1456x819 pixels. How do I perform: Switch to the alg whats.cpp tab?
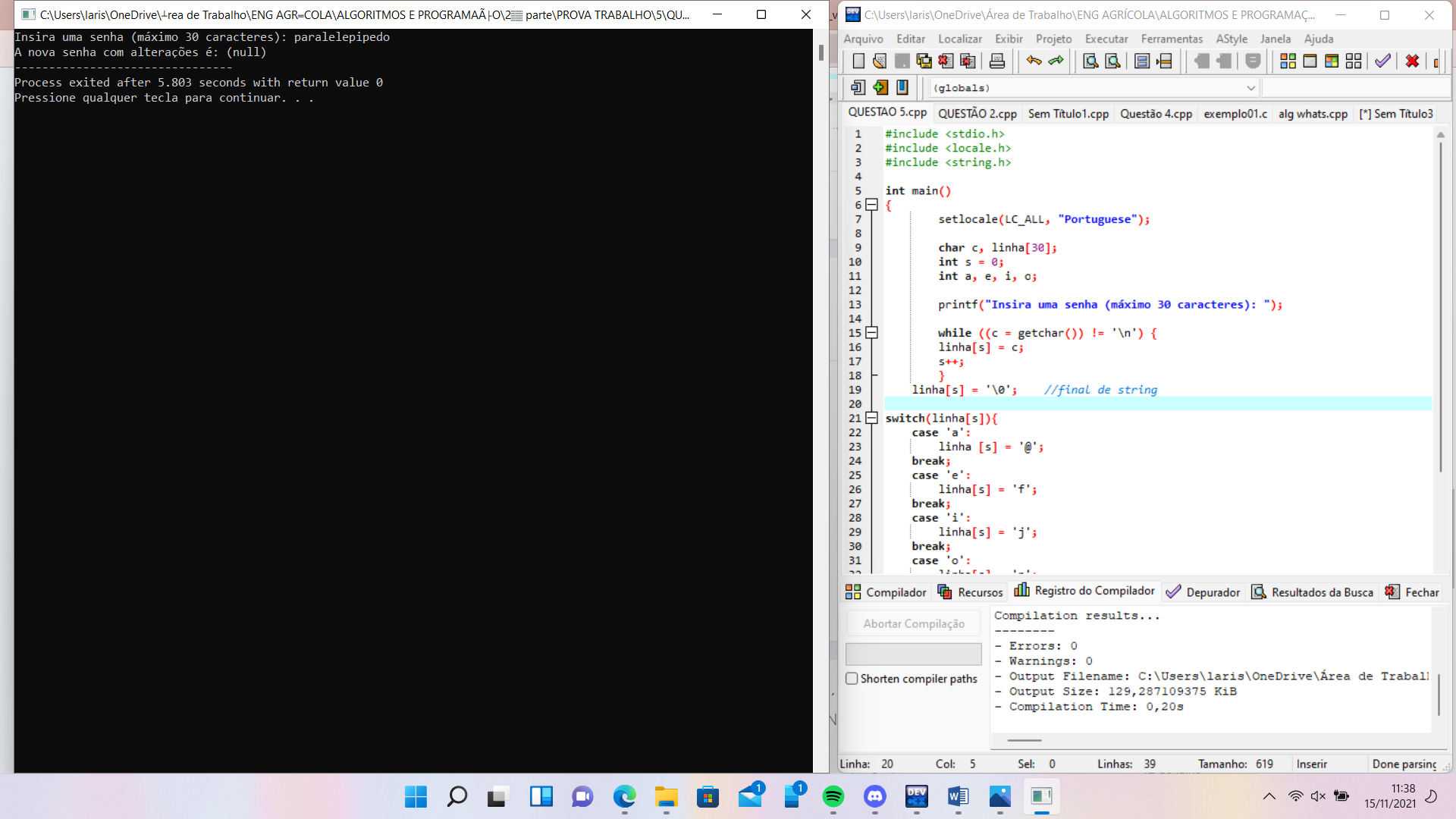tap(1313, 114)
